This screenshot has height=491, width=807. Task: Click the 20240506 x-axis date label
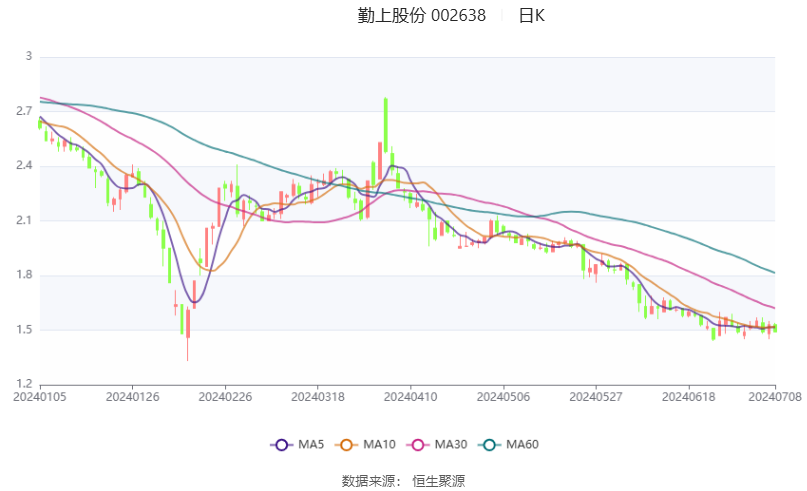point(503,397)
